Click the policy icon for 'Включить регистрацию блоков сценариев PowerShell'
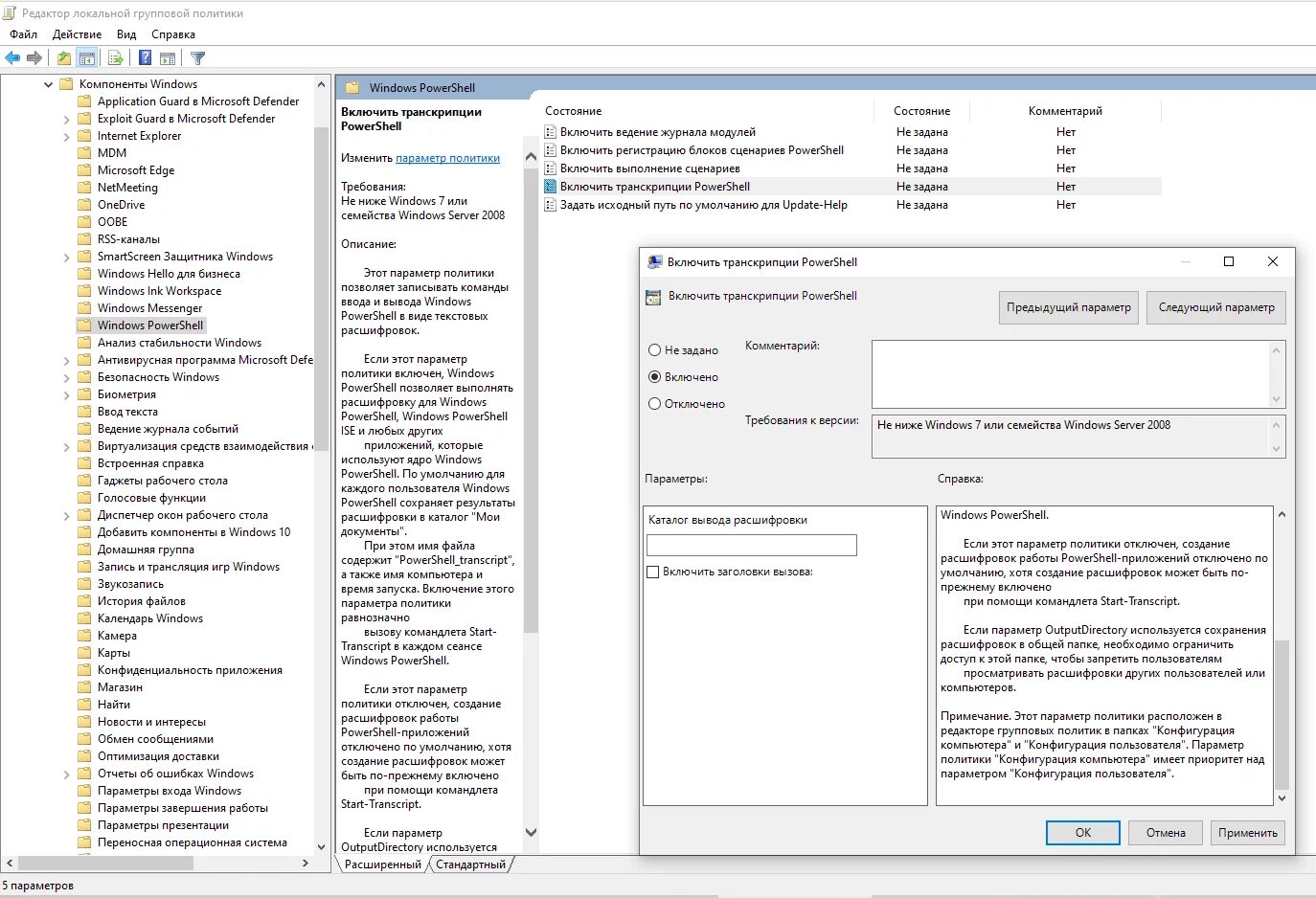The width and height of the screenshot is (1316, 898). 551,150
